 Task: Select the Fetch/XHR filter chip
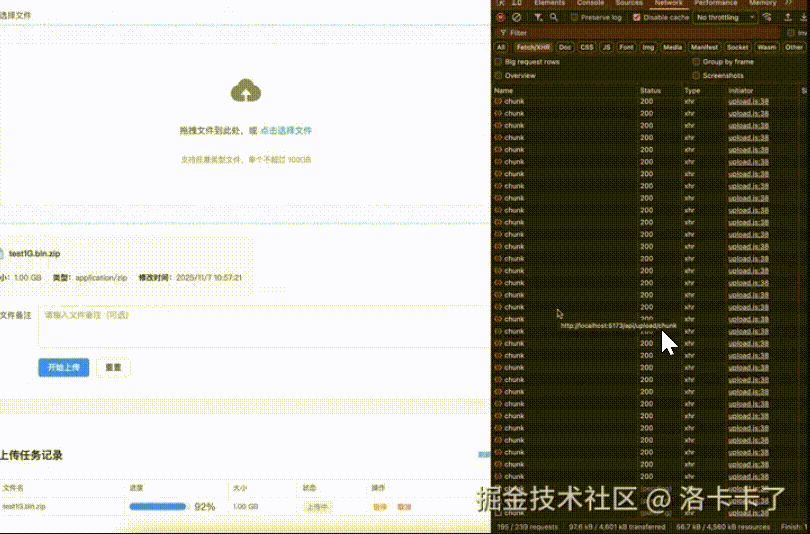point(533,47)
